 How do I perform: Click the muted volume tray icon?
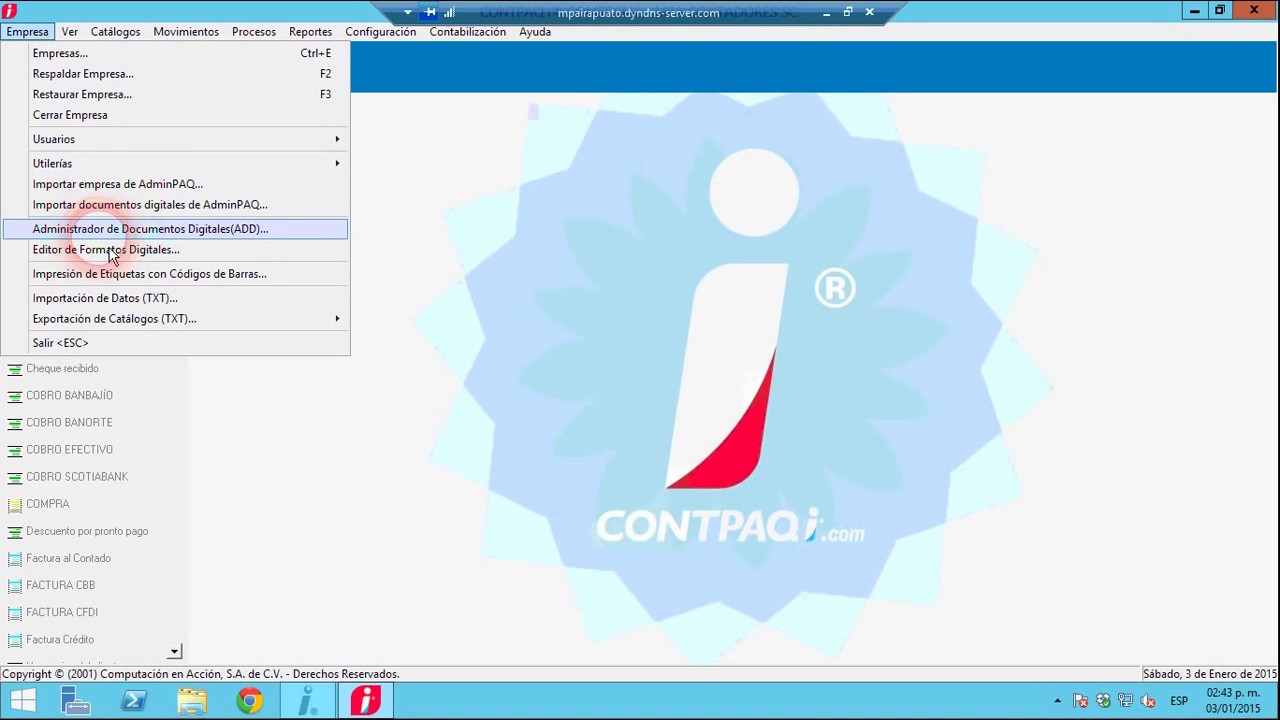[x=1149, y=701]
